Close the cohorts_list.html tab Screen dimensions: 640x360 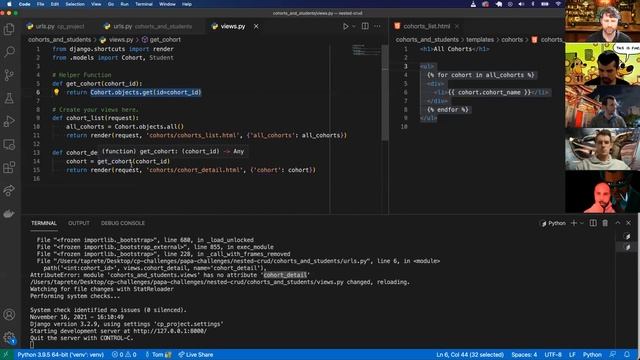pyautogui.click(x=457, y=26)
